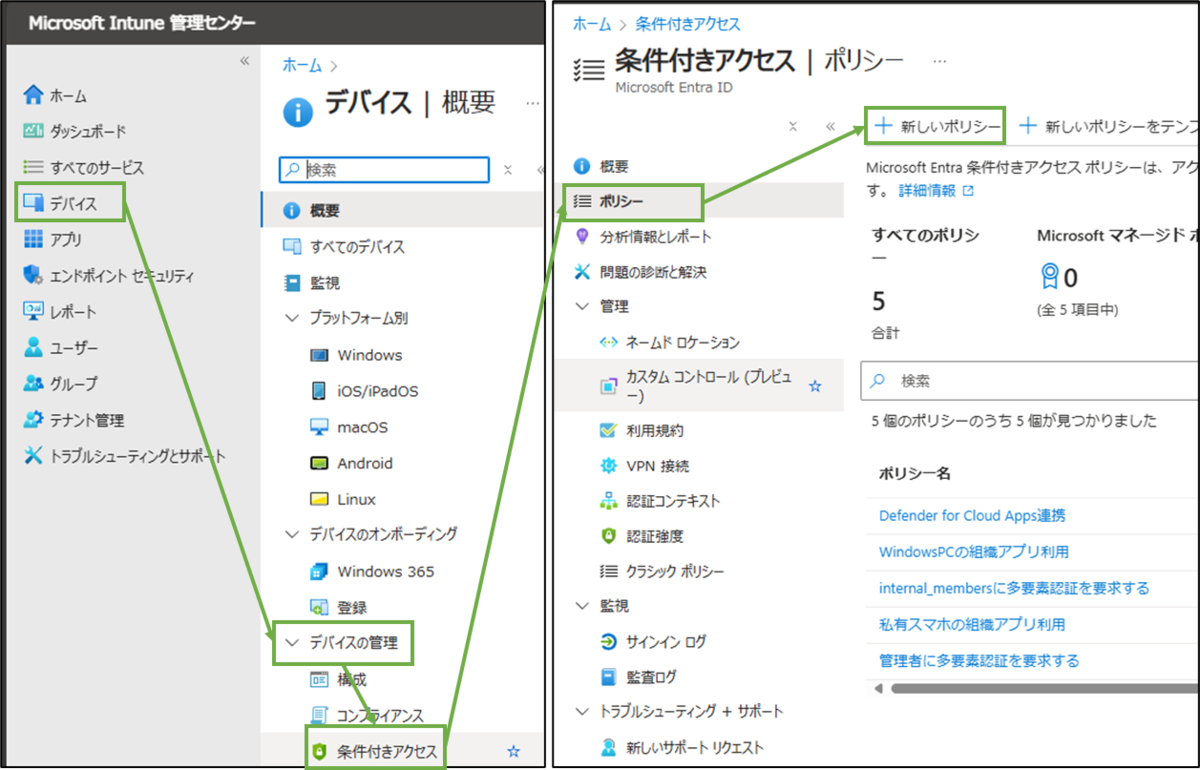Open Groups (グループ) in Intune sidebar
Image resolution: width=1200 pixels, height=770 pixels.
(x=61, y=383)
